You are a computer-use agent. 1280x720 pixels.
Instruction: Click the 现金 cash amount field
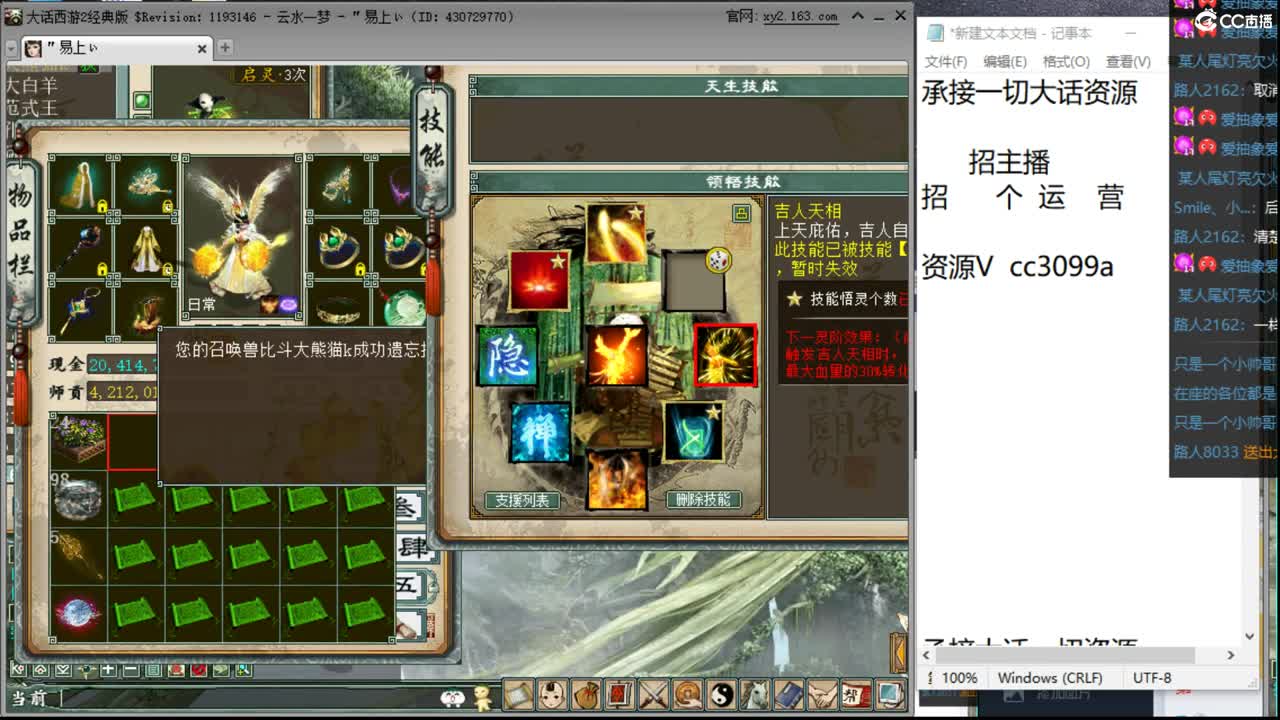click(x=122, y=365)
